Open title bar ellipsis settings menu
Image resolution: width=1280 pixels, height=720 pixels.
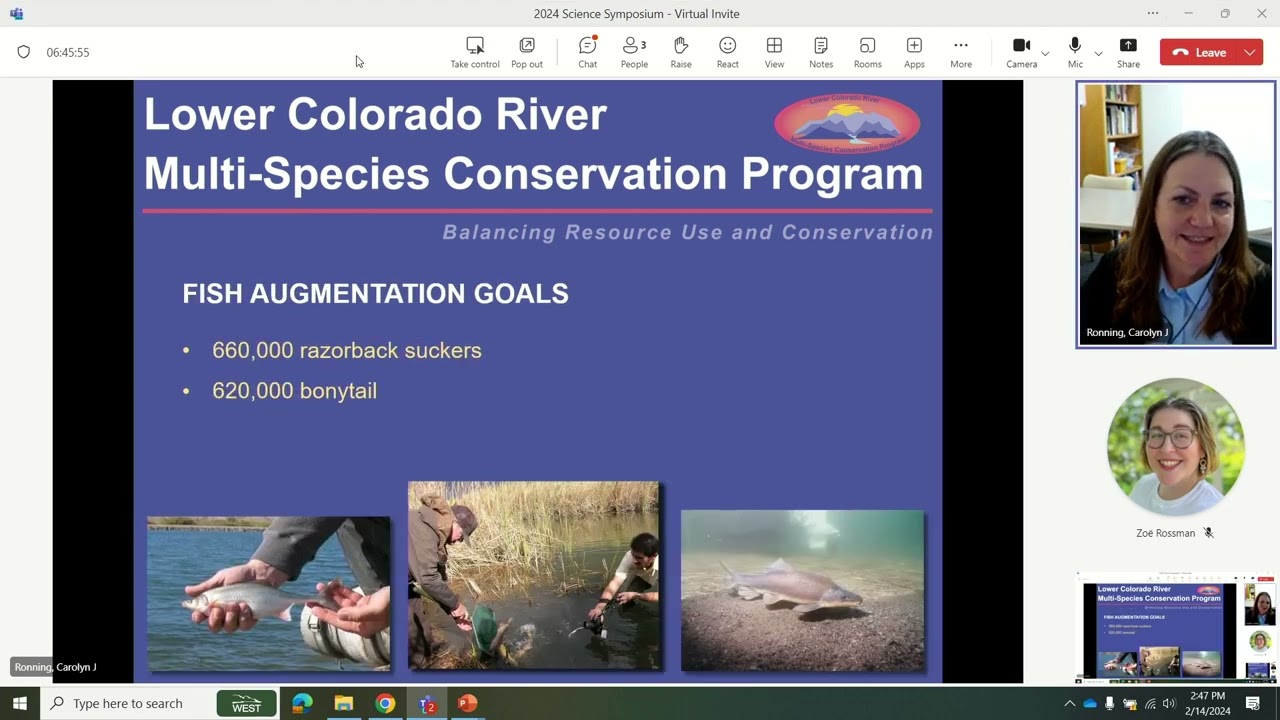click(1153, 14)
